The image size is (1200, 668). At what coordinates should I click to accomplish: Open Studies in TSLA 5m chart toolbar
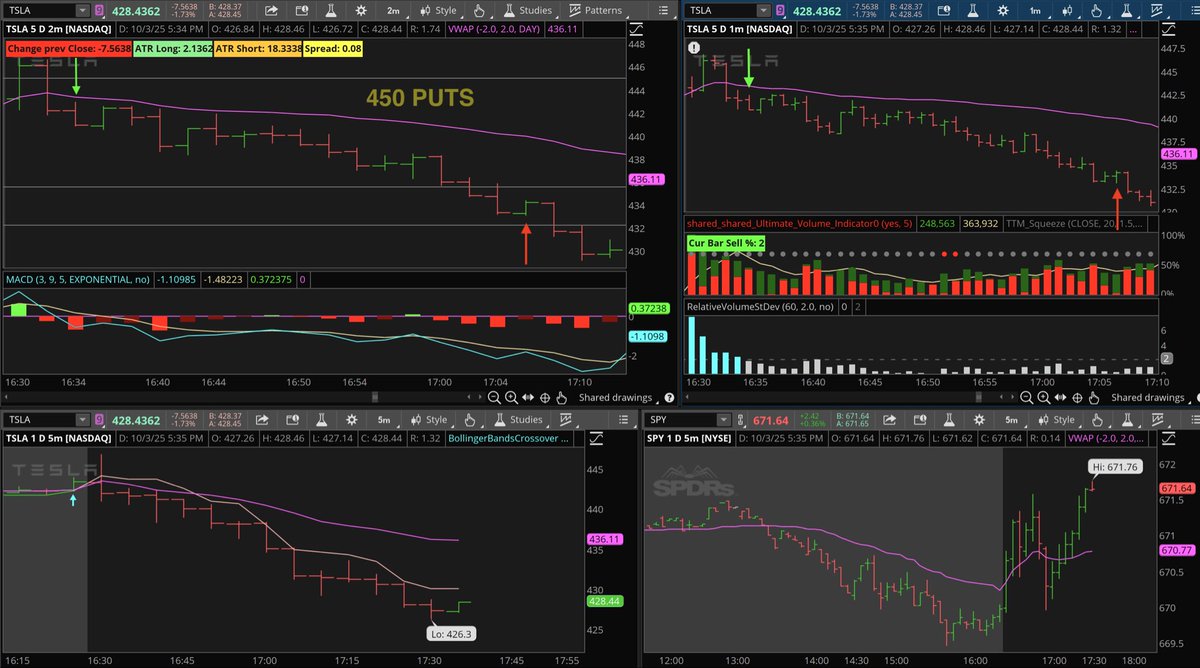(518, 420)
